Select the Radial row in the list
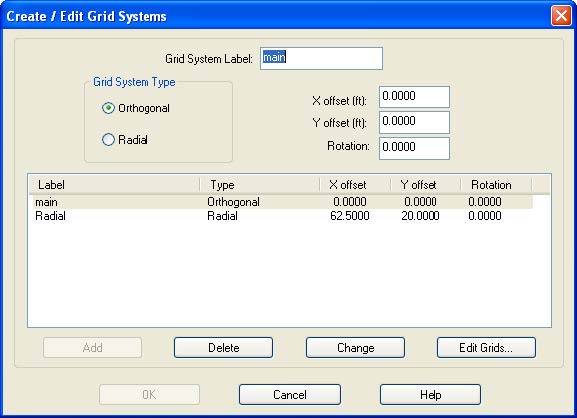577x418 pixels. 283,216
